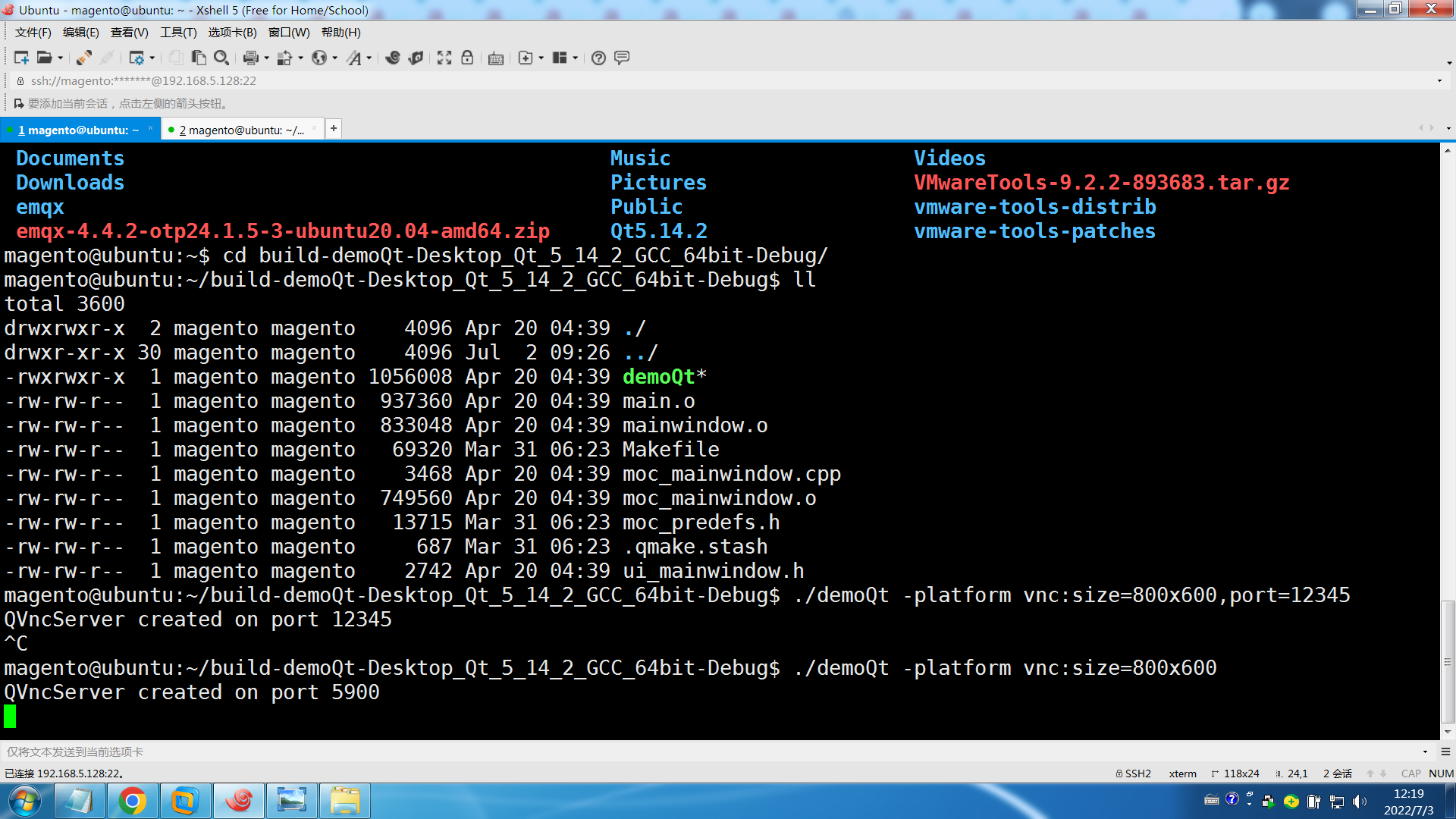
Task: Toggle full screen mode icon
Action: click(x=443, y=58)
